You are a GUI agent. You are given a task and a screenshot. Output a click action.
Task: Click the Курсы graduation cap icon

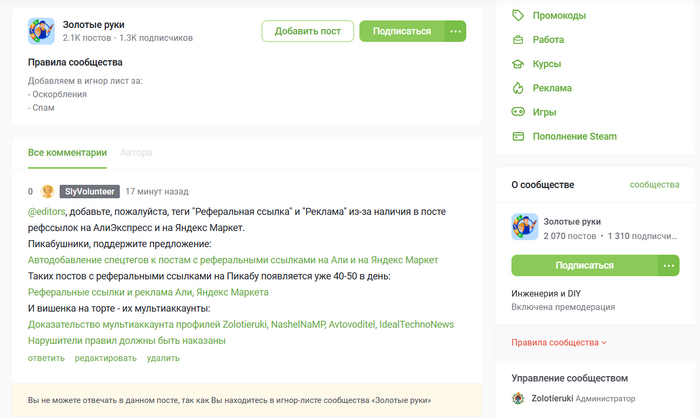tap(518, 64)
